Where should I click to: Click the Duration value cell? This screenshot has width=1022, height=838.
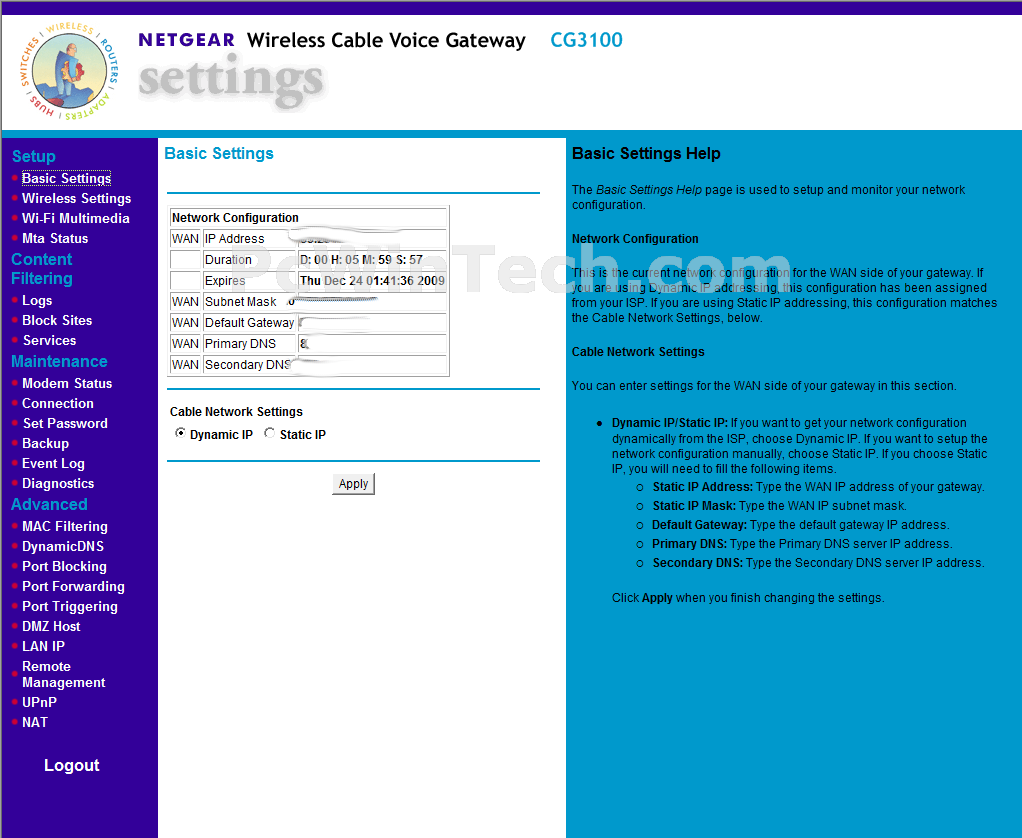(372, 259)
